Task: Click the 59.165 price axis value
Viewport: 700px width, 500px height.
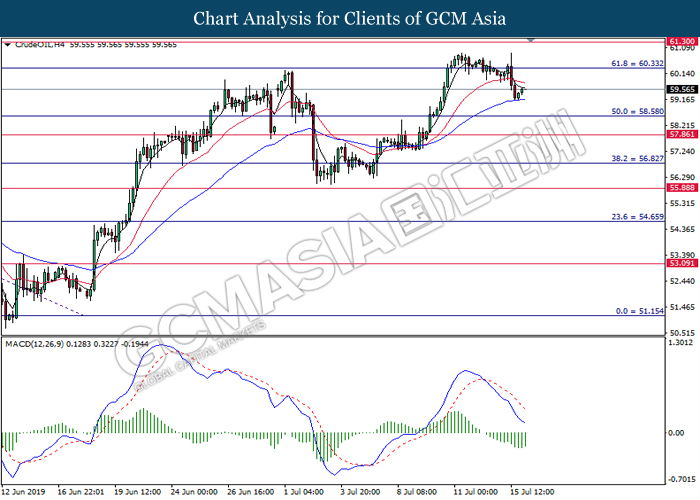Action: 682,100
